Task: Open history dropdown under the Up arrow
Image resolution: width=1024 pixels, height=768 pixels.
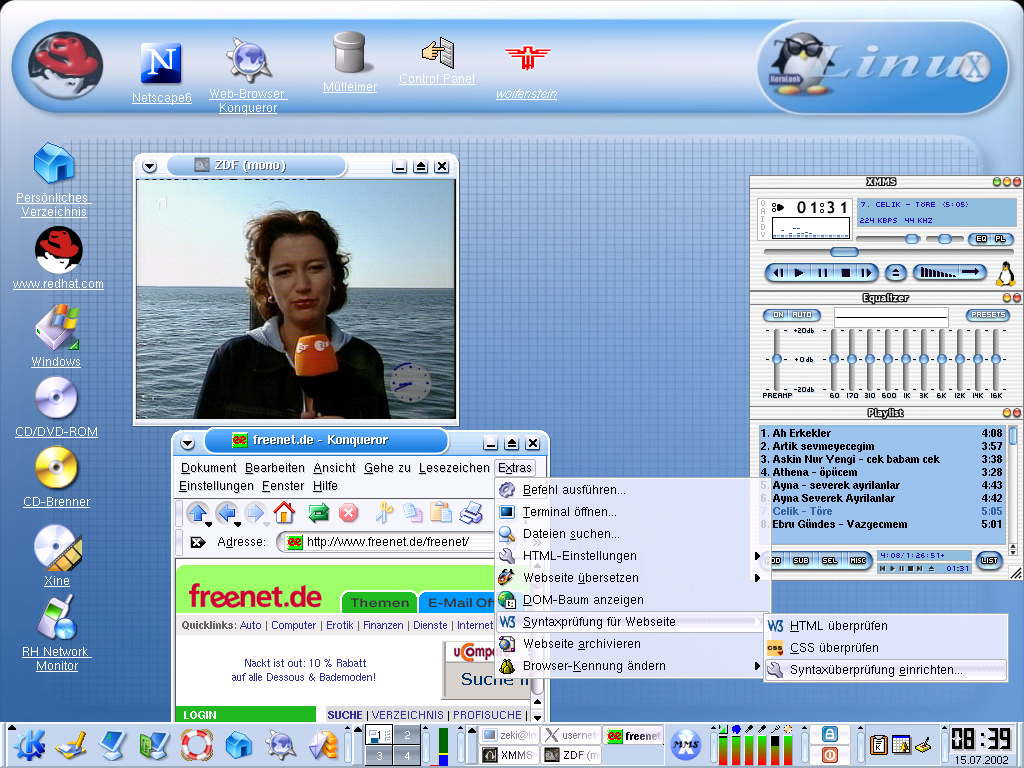Action: pyautogui.click(x=208, y=523)
